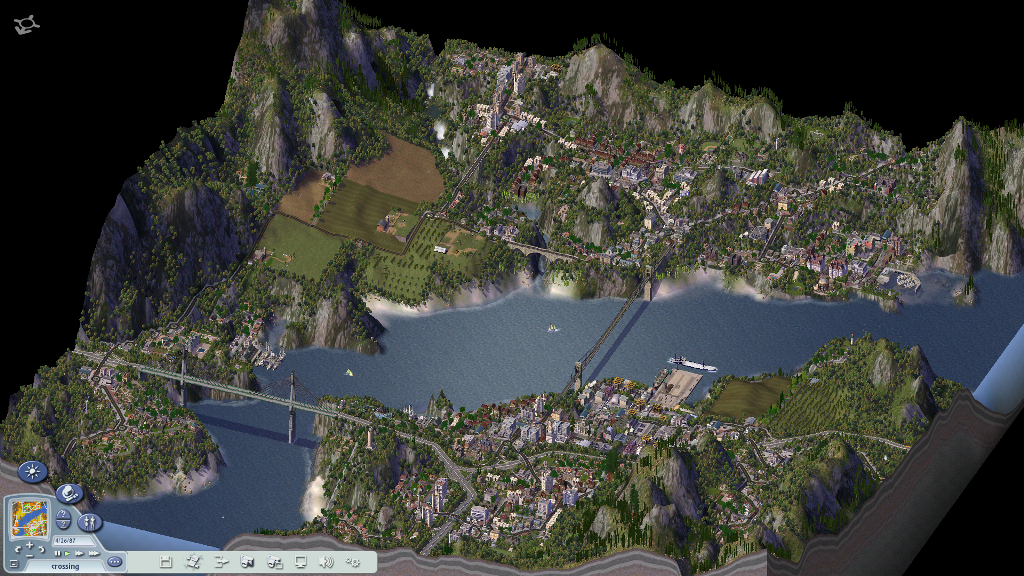Zoom out with the minus button
Screen dimensions: 1024x576
pos(29,555)
